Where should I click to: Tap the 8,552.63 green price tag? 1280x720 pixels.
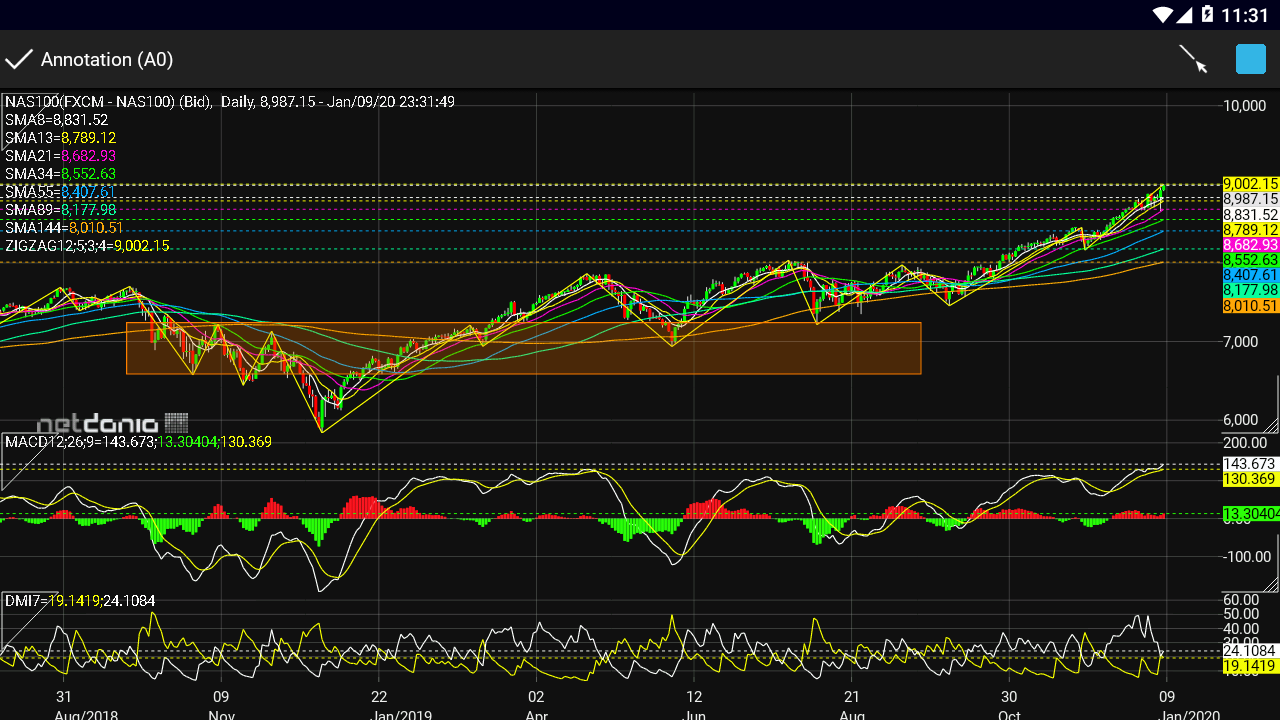(x=1251, y=260)
